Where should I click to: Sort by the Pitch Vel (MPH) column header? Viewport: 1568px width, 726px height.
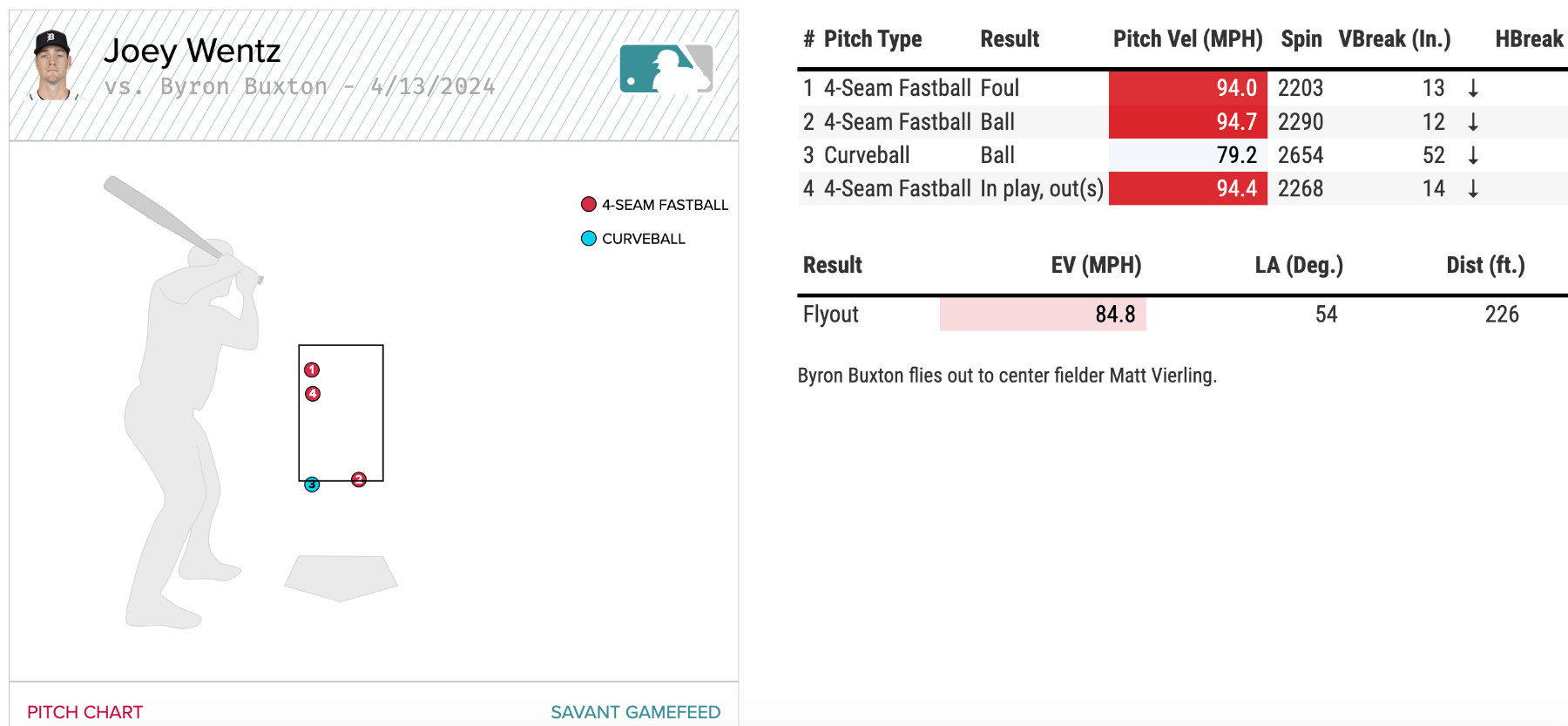(1187, 39)
